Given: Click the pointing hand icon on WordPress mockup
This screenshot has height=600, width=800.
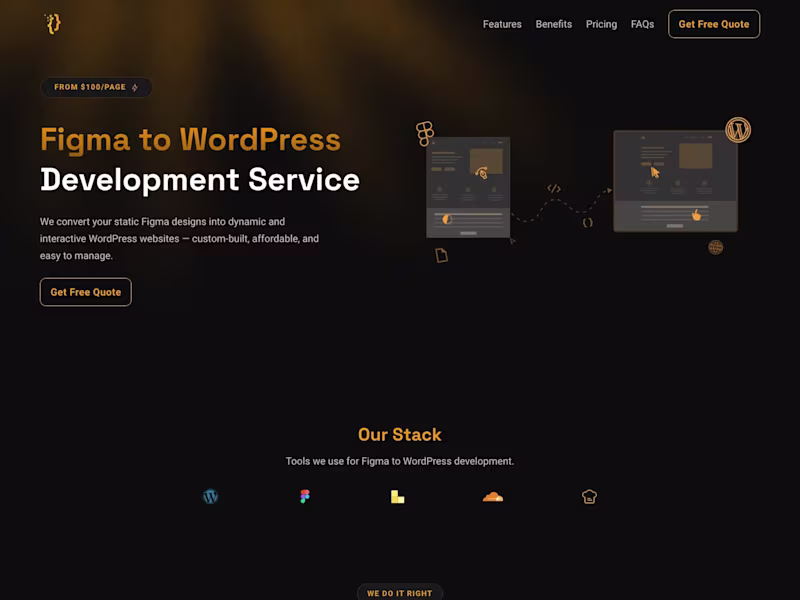Looking at the screenshot, I should point(696,215).
